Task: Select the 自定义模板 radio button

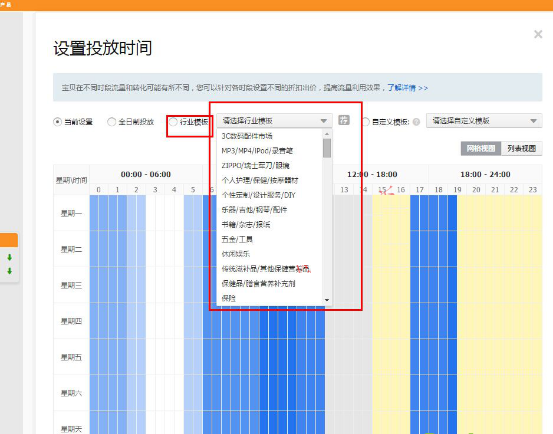Action: (x=366, y=122)
